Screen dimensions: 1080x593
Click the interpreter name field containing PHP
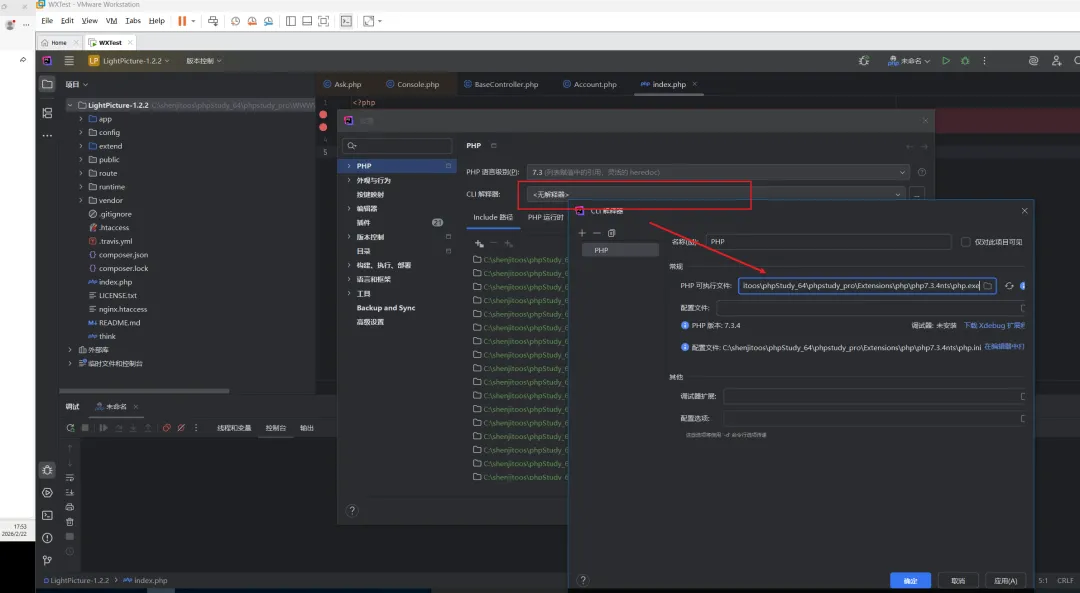(x=829, y=242)
